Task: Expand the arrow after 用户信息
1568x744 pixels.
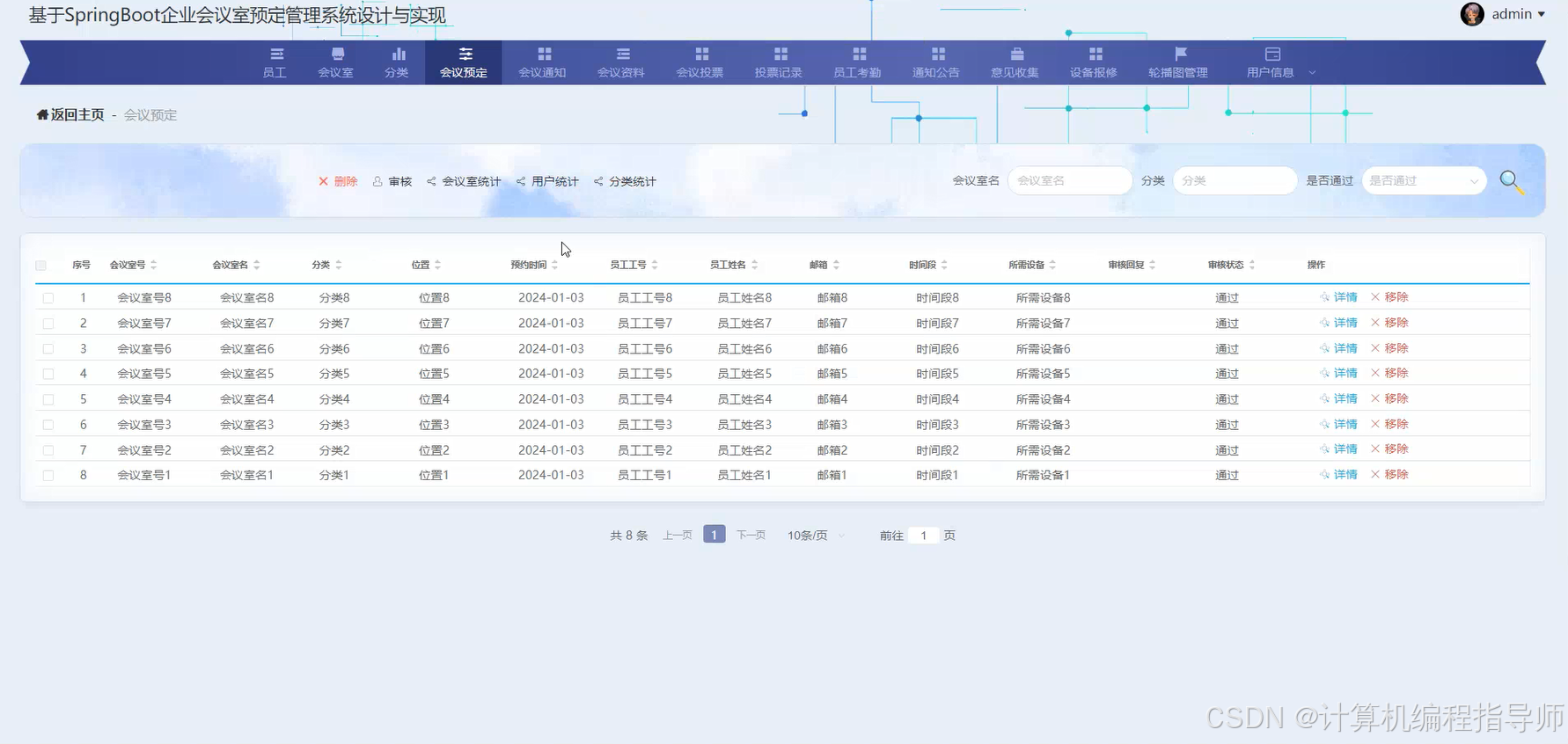Action: 1312,72
